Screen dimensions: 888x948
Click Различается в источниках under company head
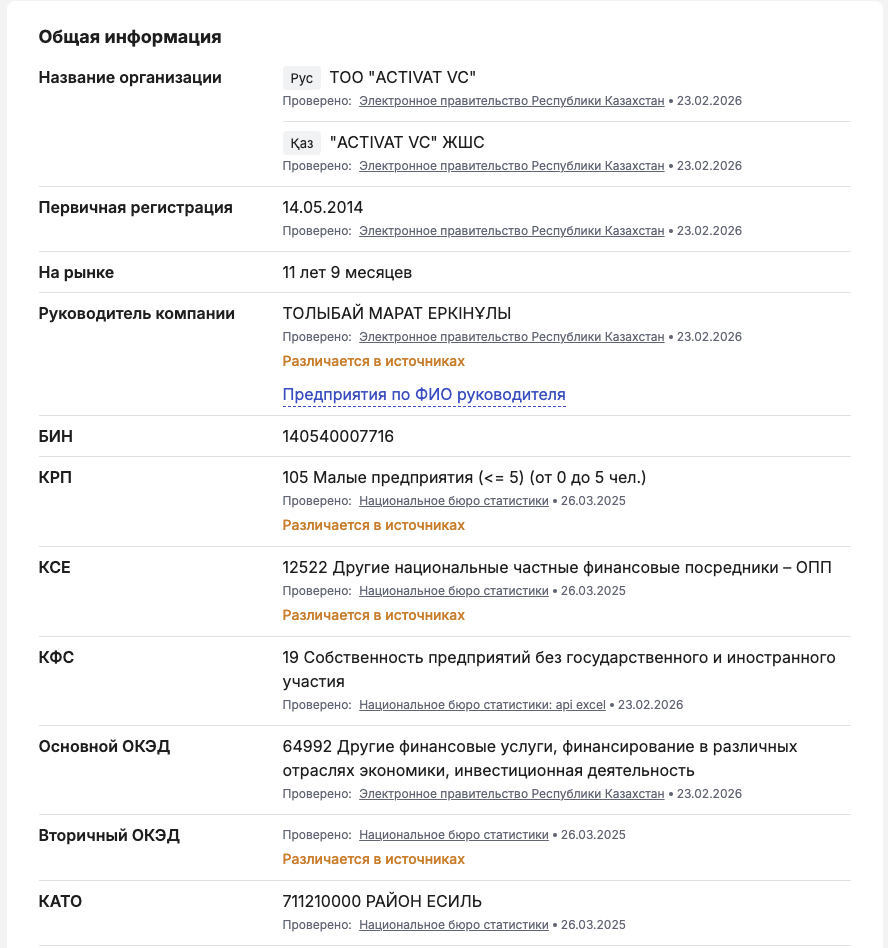click(373, 361)
